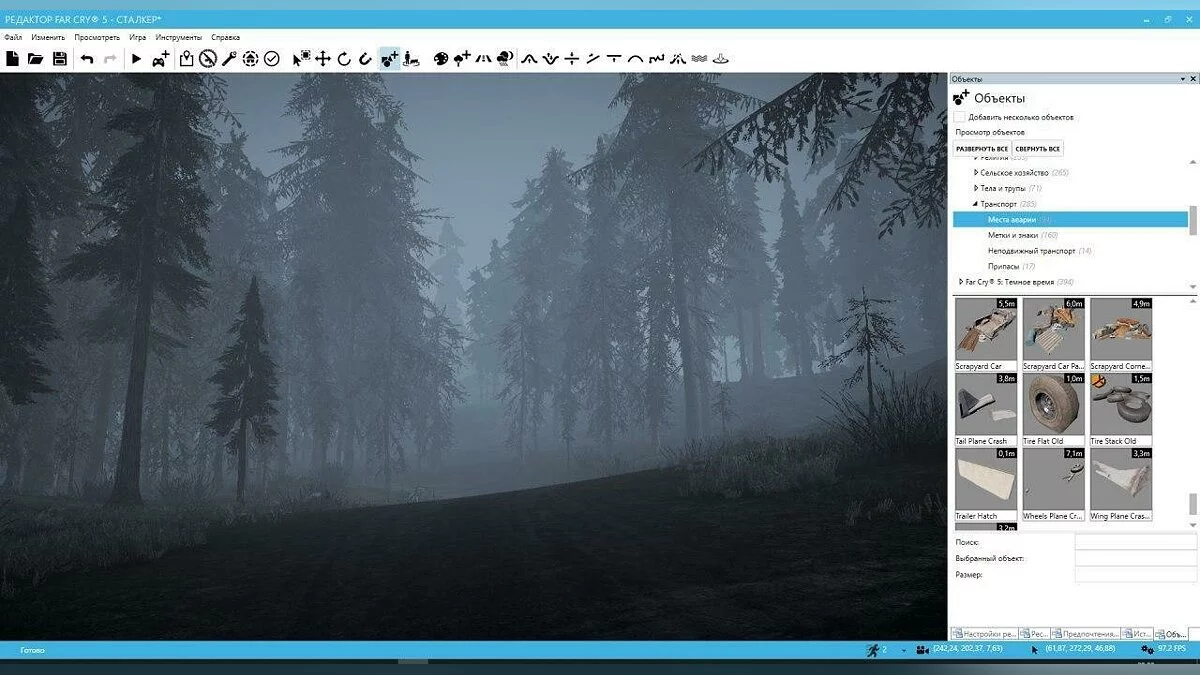
Task: Click the open folder toolbar icon
Action: click(x=36, y=59)
